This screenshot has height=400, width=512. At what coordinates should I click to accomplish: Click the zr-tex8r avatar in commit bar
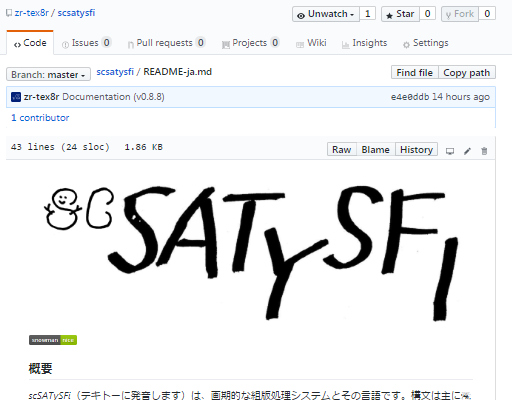[x=16, y=97]
